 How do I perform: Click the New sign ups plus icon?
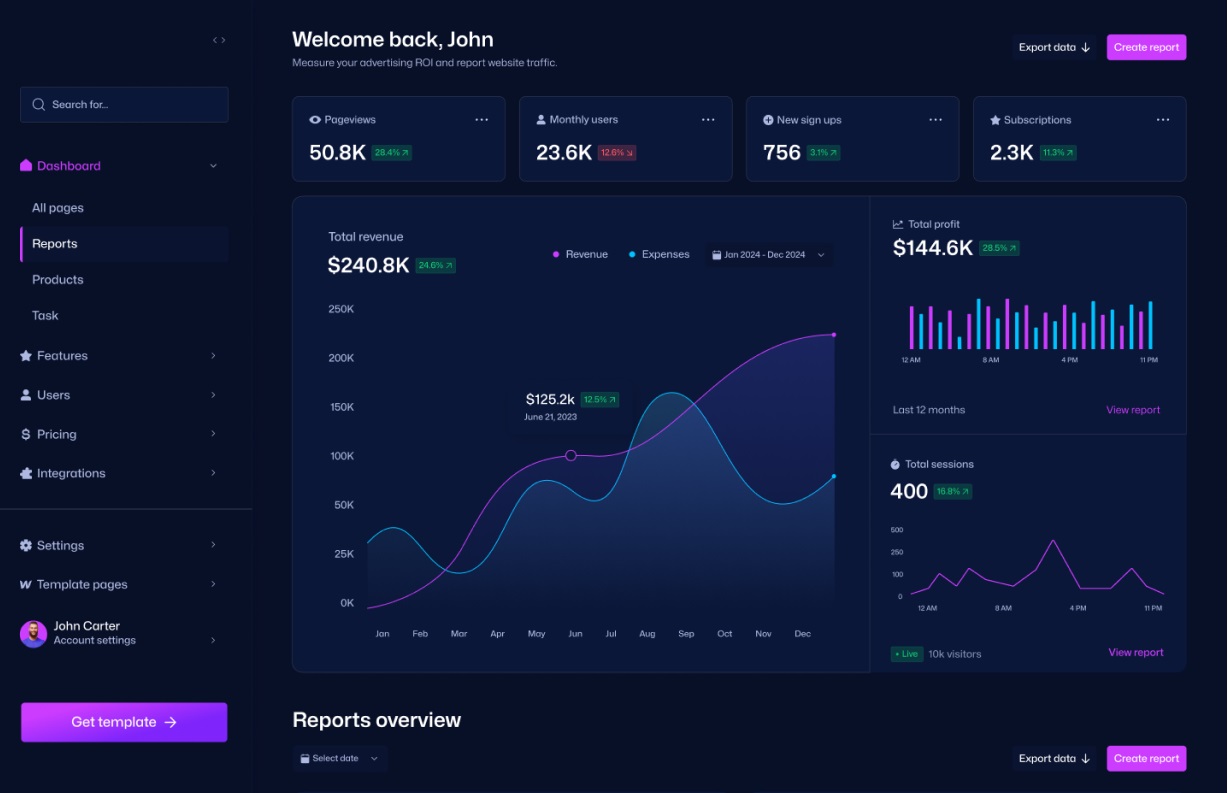tap(770, 119)
